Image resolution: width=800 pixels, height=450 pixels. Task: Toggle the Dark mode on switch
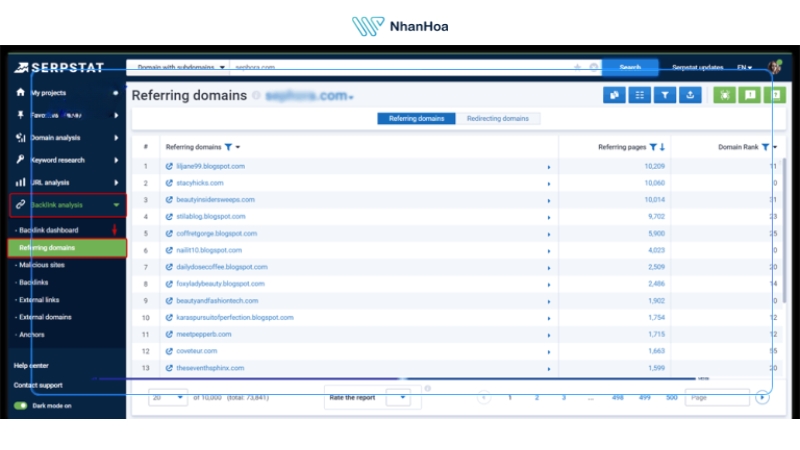20,406
